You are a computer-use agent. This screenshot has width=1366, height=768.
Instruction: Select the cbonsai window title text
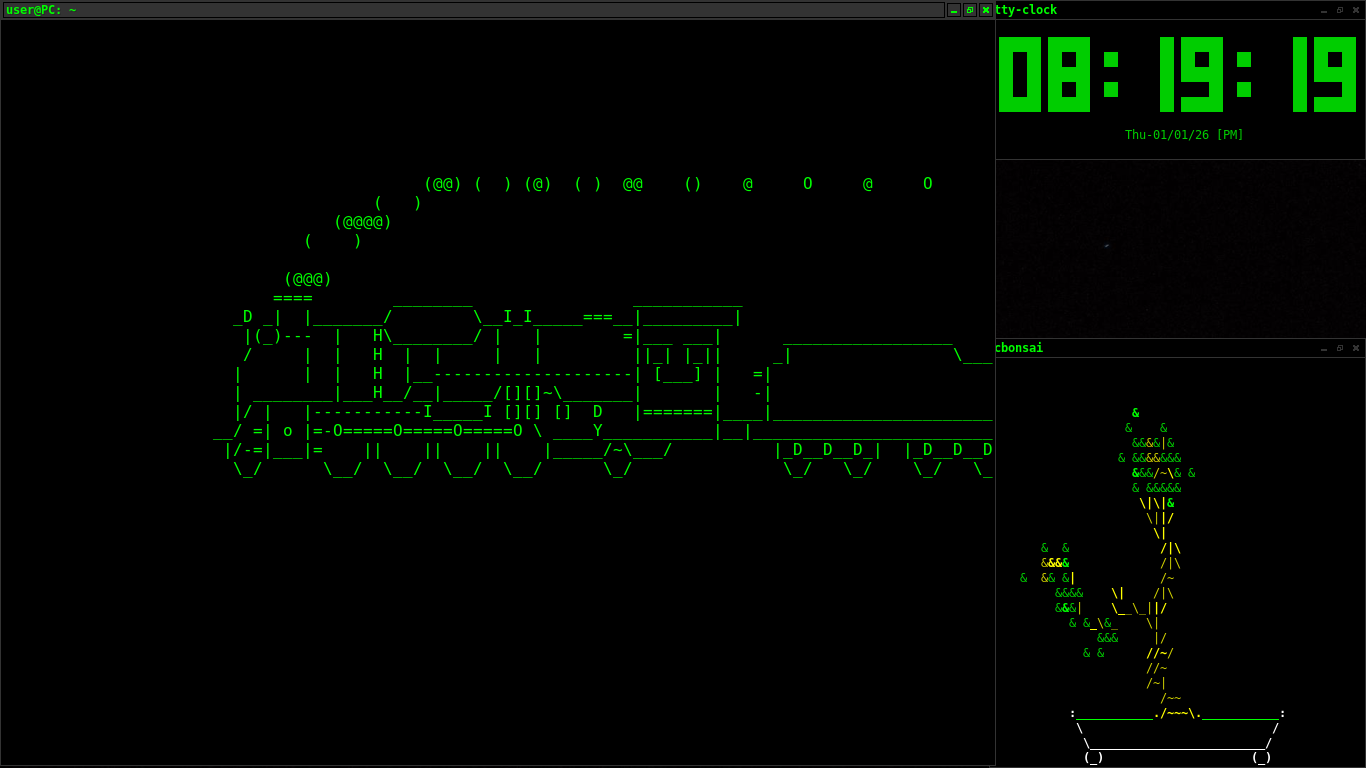point(1019,348)
